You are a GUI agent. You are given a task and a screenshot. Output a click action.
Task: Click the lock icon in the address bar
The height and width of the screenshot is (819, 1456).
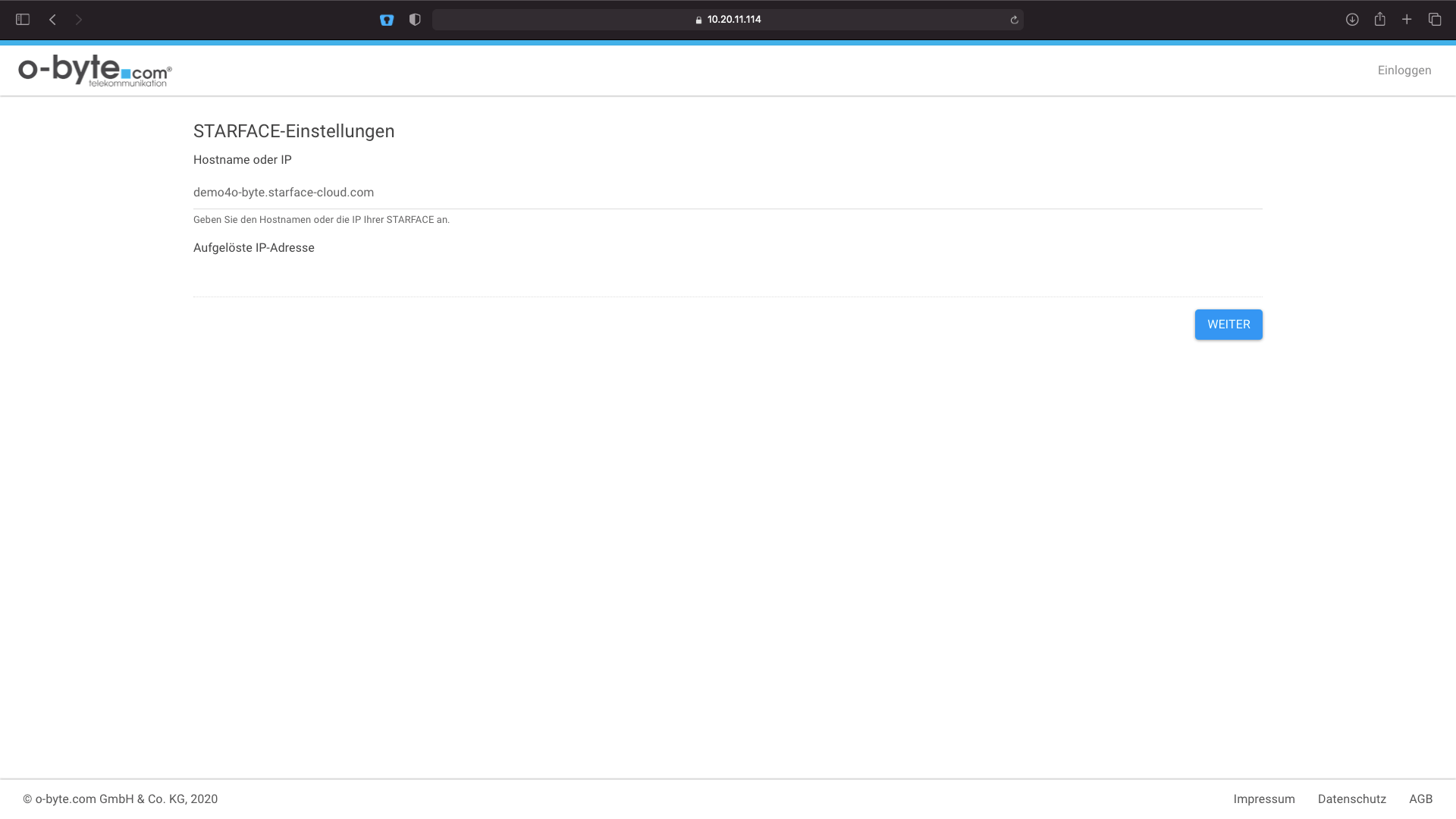pyautogui.click(x=698, y=20)
